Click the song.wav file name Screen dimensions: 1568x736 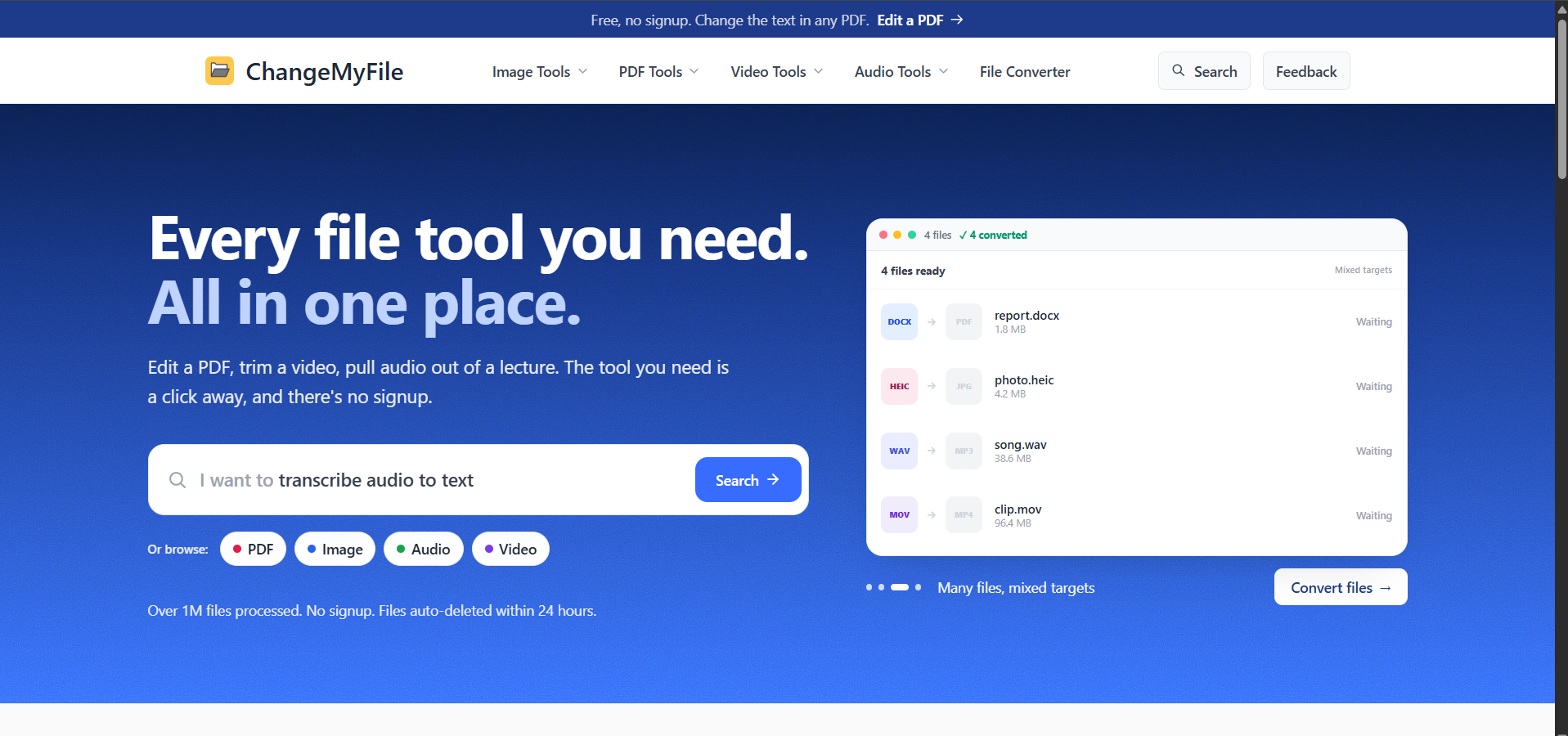click(x=1020, y=445)
